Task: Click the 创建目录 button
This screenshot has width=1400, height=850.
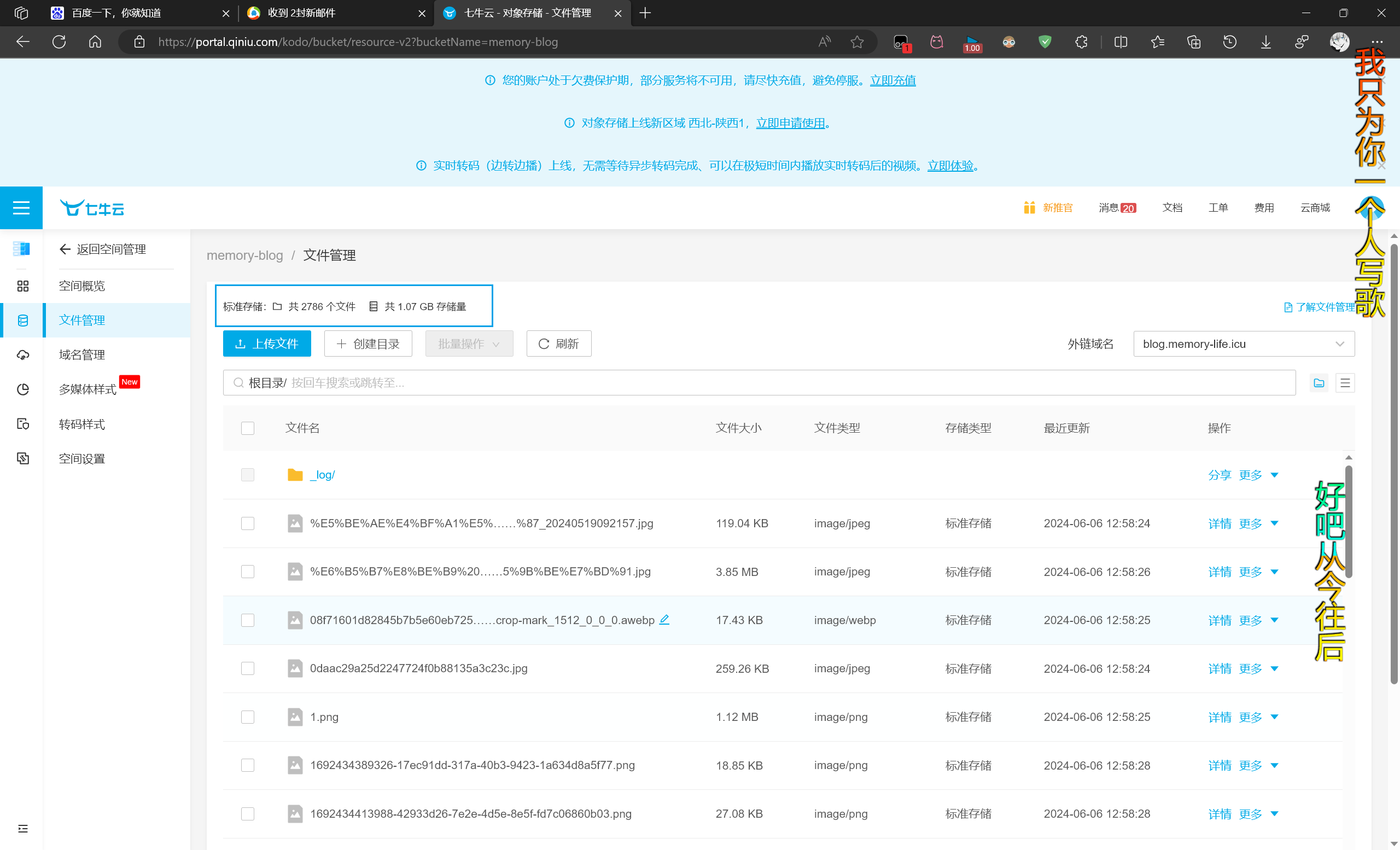Action: point(368,344)
